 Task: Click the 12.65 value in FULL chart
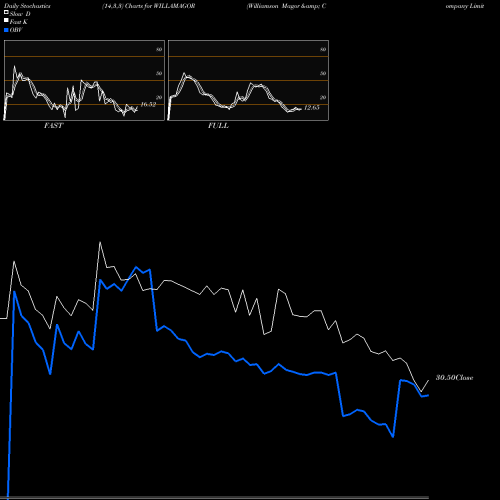click(312, 107)
